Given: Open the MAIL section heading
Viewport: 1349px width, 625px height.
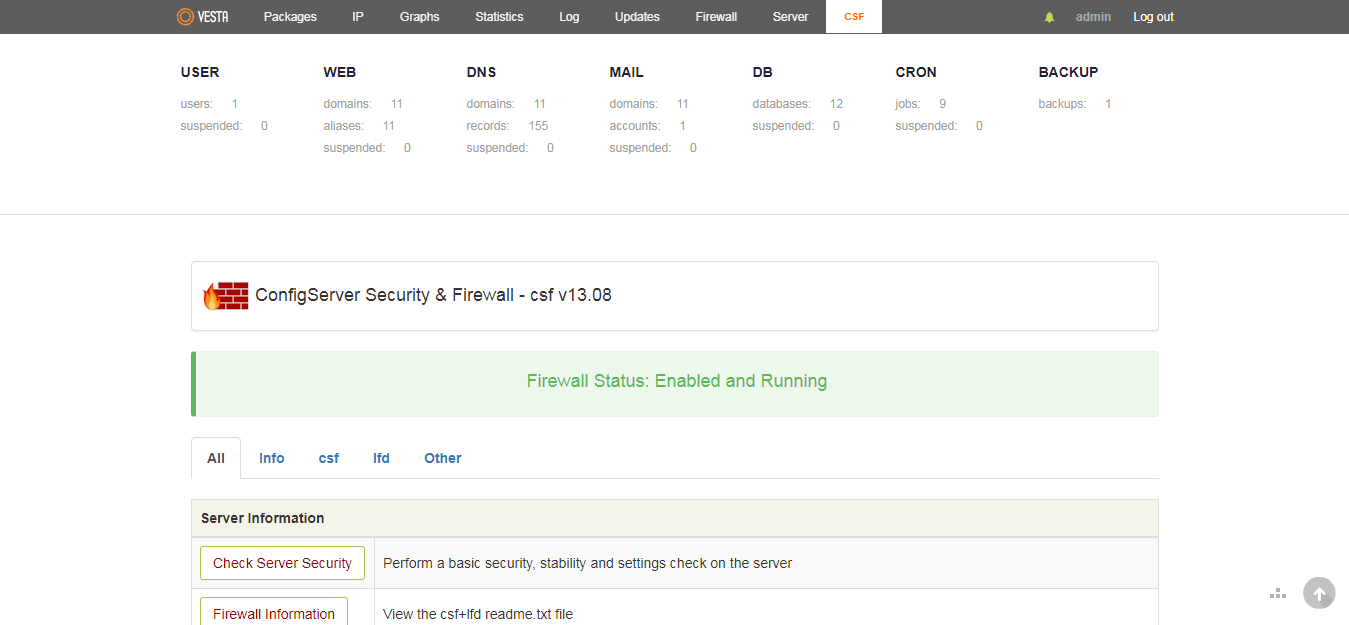Looking at the screenshot, I should pyautogui.click(x=627, y=72).
